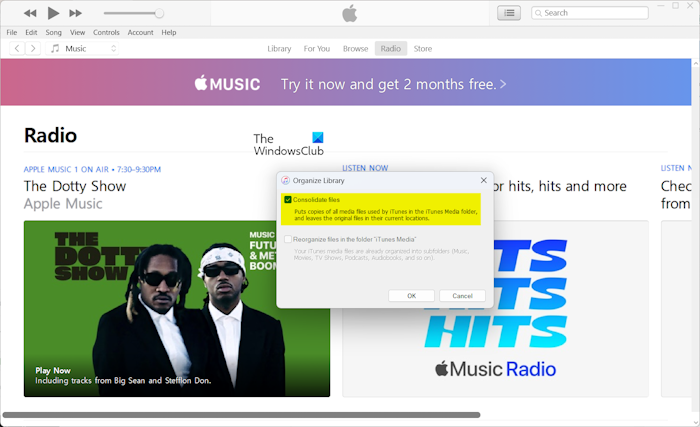The width and height of the screenshot is (700, 427).
Task: Click the magnifier icon in Search
Action: (x=538, y=13)
